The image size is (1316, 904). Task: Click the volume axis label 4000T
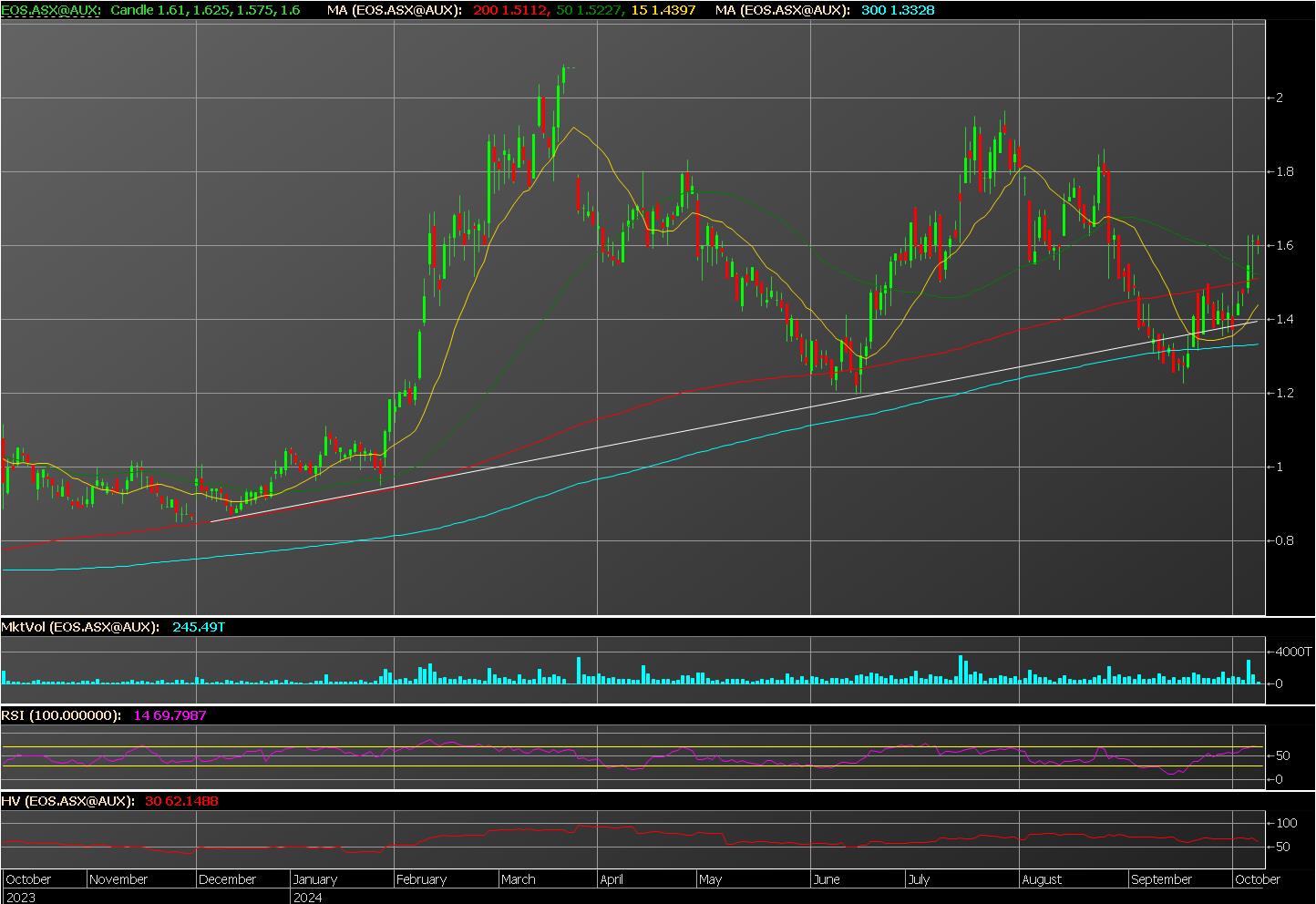(x=1293, y=652)
